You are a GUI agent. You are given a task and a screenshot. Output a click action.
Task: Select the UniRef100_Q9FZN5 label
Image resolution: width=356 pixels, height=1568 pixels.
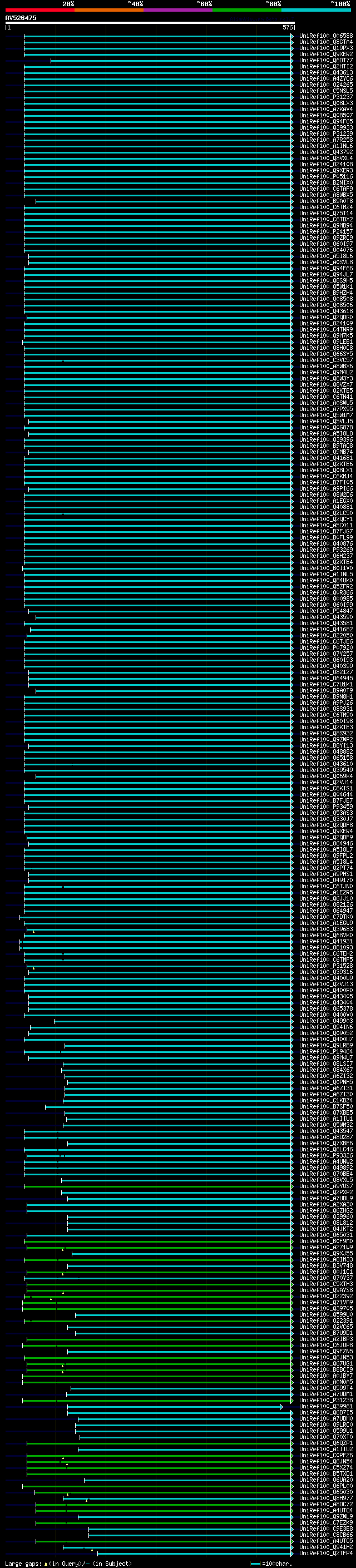pyautogui.click(x=326, y=1351)
